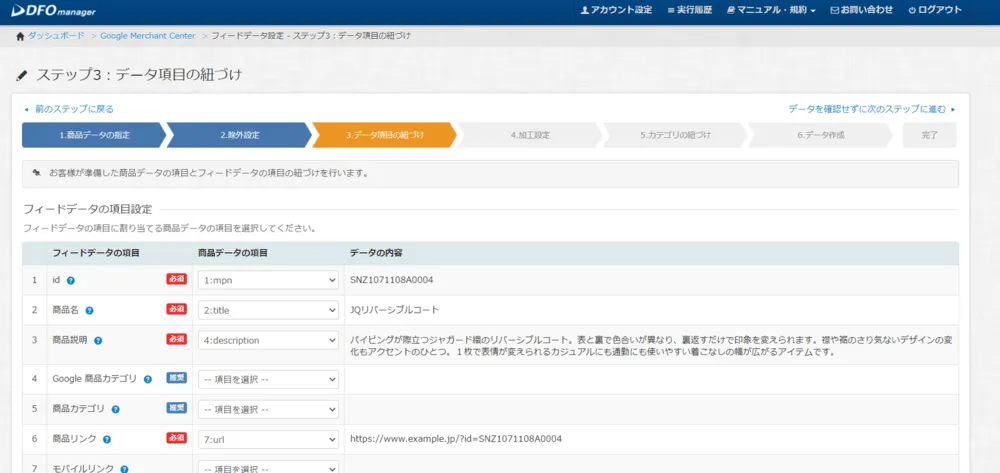Open 実行履歴 in top bar
This screenshot has width=1000, height=473.
pos(689,10)
